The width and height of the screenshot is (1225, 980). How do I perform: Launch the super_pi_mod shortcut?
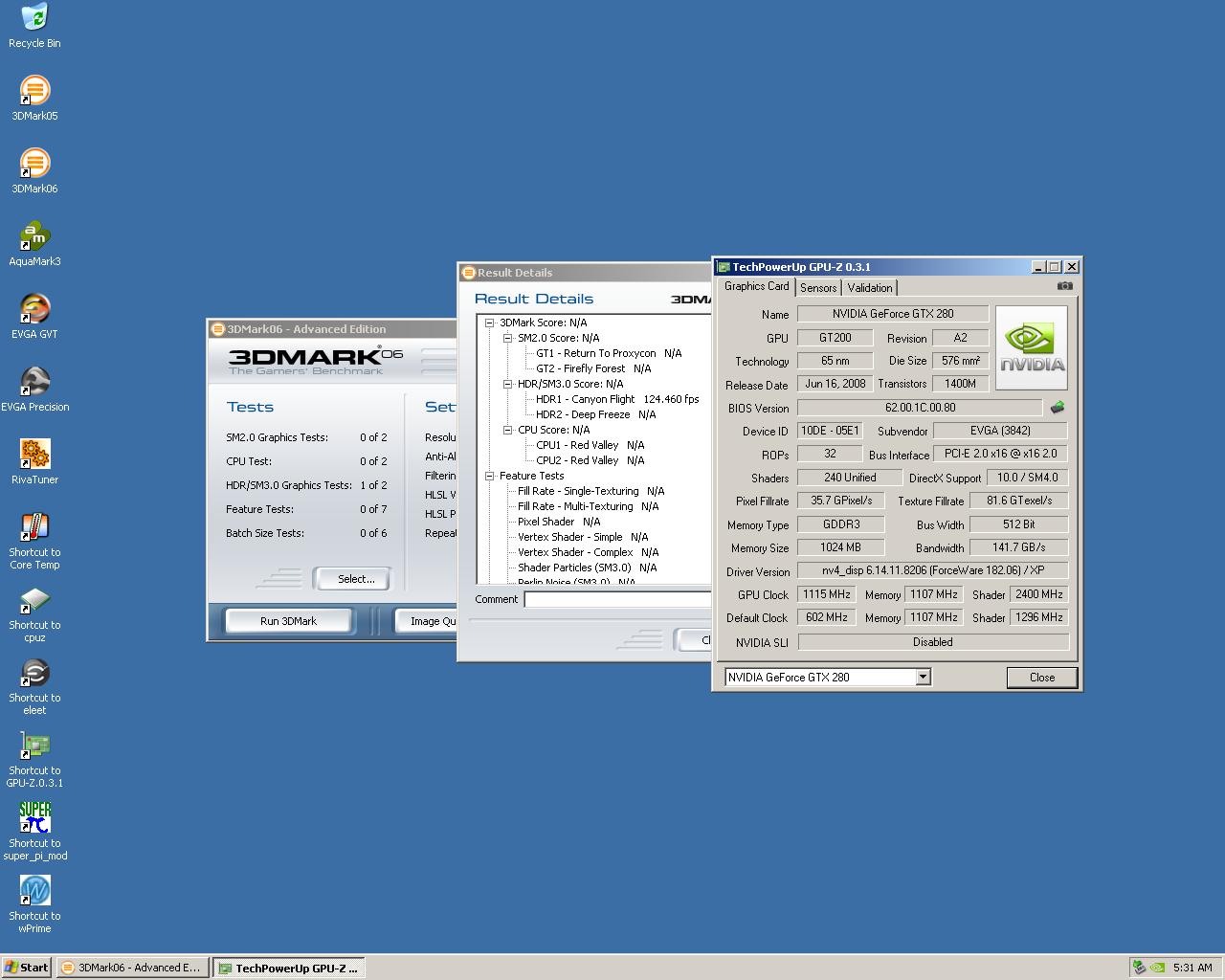34,817
